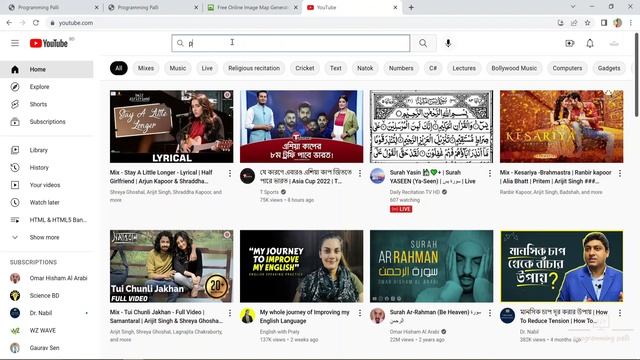
Task: Click in the YouTube search field
Action: tap(291, 43)
